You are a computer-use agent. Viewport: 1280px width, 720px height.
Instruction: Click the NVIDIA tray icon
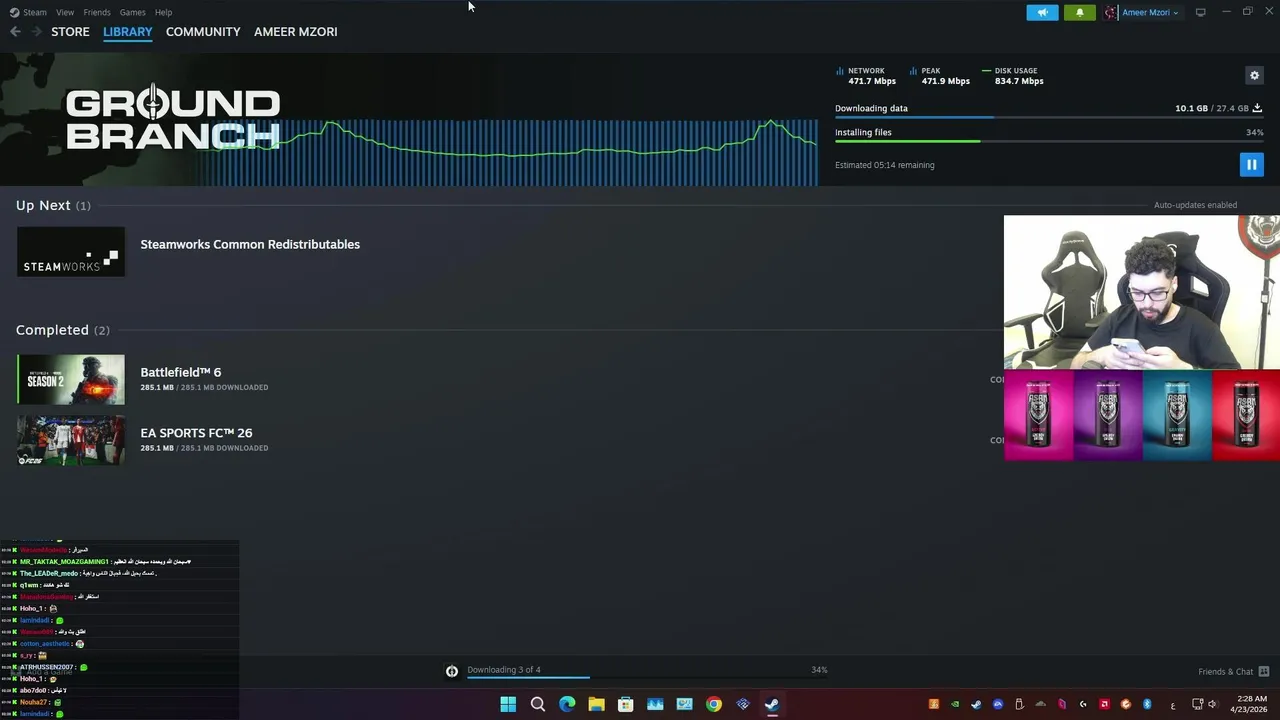click(955, 704)
